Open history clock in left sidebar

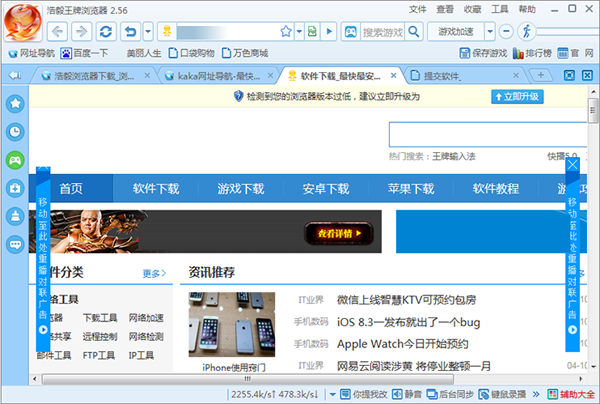[x=15, y=132]
